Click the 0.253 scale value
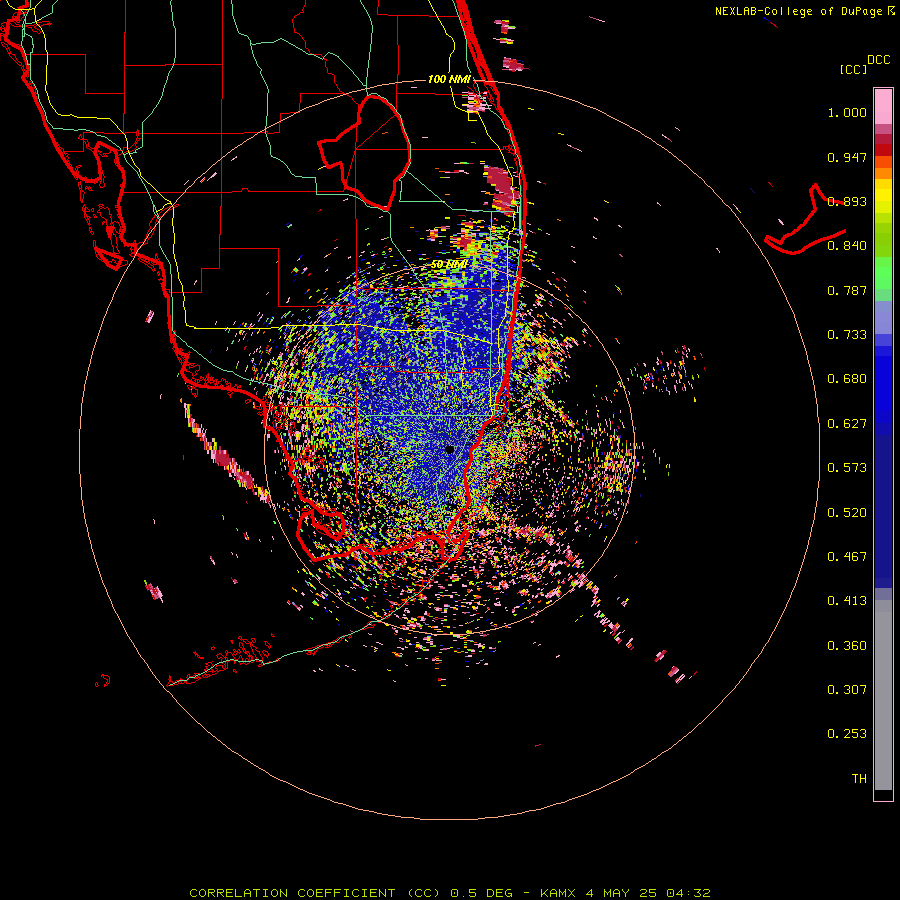900x900 pixels. [847, 734]
